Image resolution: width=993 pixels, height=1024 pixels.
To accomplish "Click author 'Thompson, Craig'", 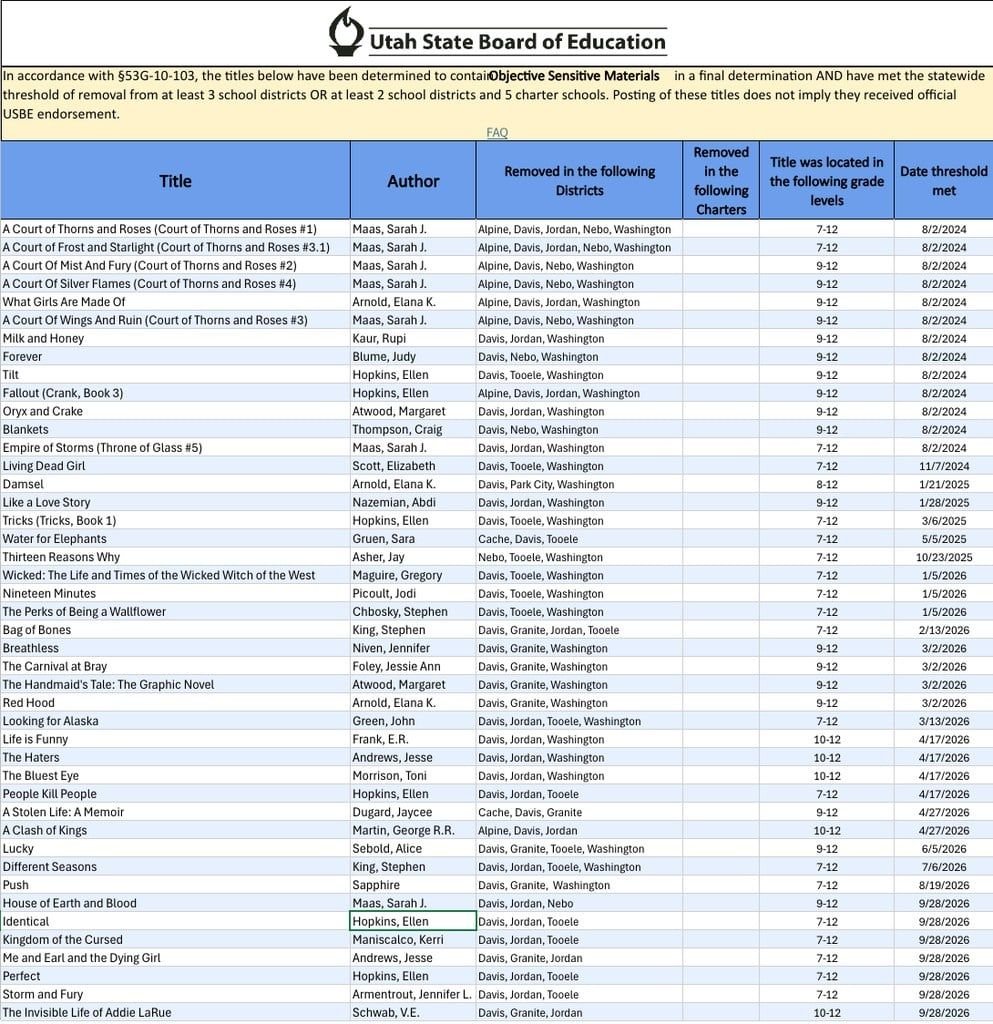I will coord(413,430).
